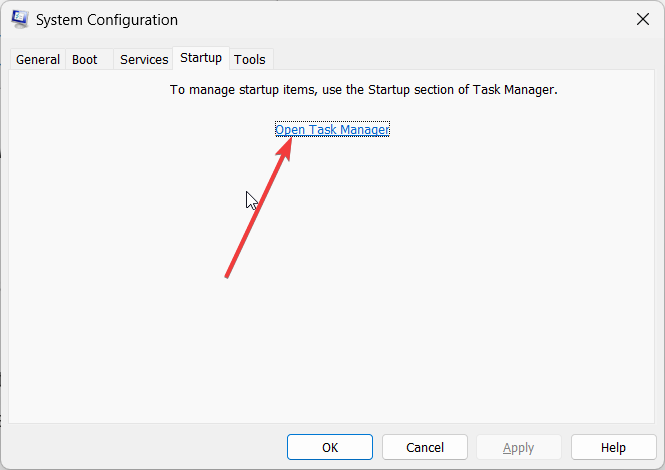Click the "System Configuration" window title text
This screenshot has width=665, height=470.
[x=107, y=20]
